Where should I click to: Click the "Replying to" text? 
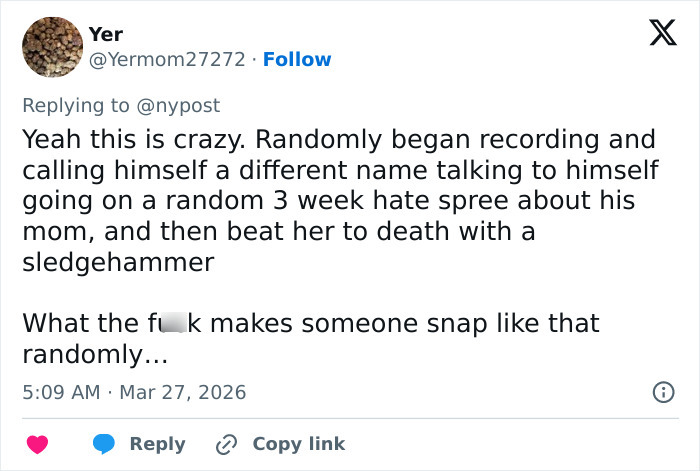[x=78, y=105]
